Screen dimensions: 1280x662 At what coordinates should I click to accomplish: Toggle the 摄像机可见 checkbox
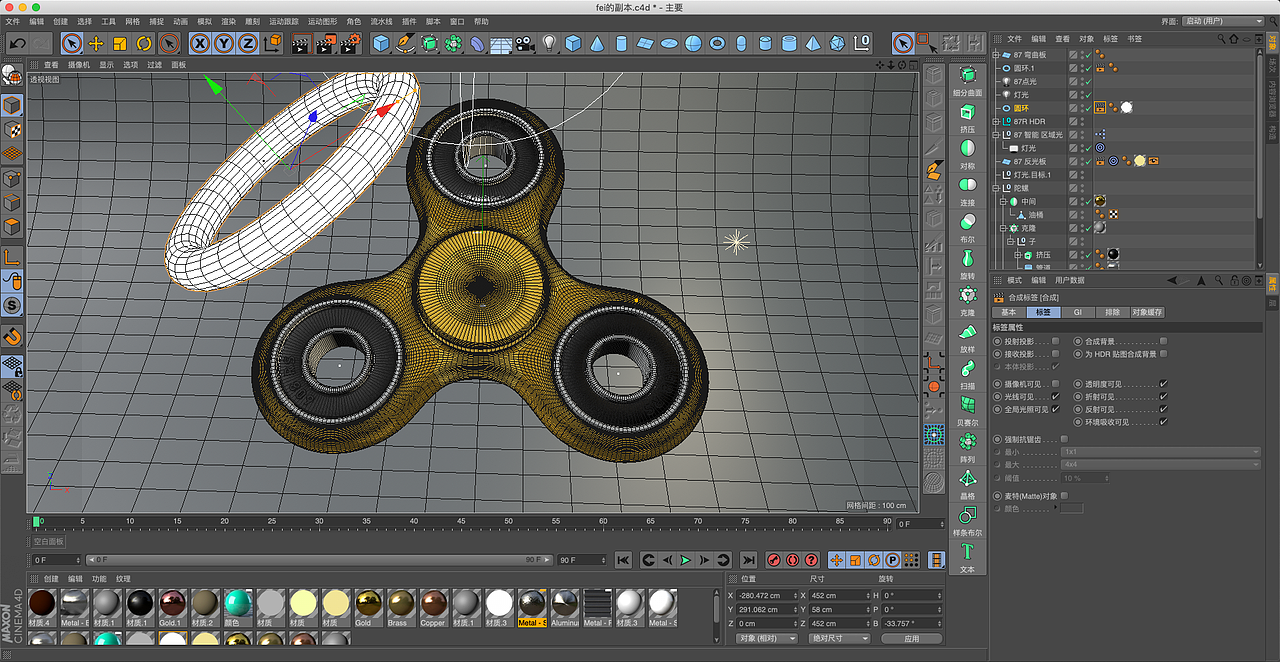pyautogui.click(x=1055, y=384)
